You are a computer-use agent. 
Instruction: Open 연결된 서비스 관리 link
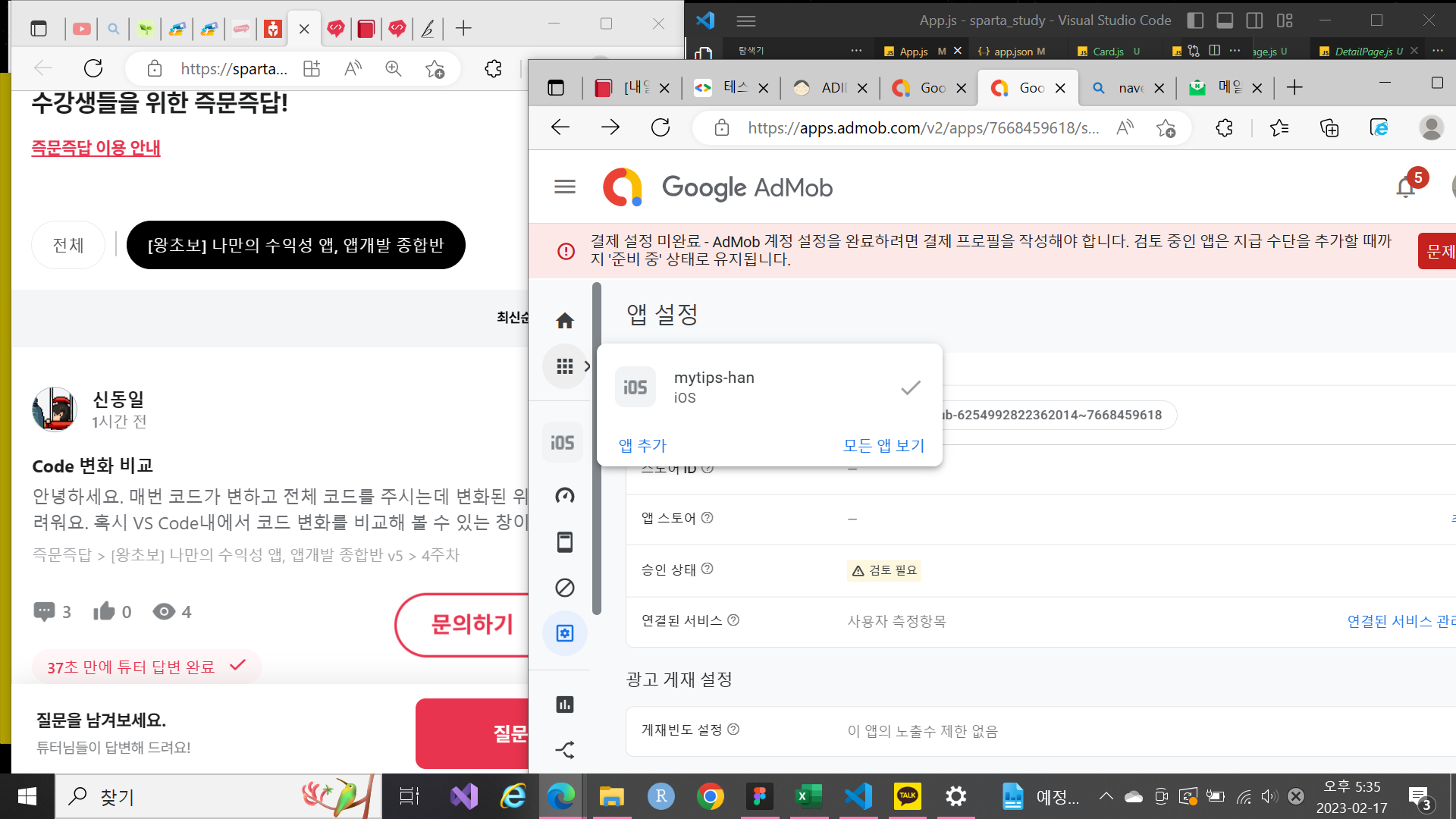(x=1401, y=621)
